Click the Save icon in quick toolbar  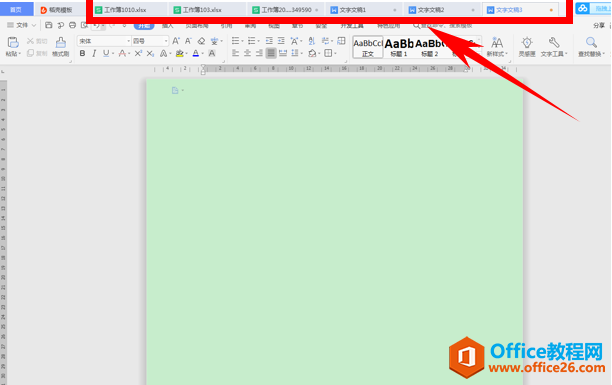tap(48, 25)
